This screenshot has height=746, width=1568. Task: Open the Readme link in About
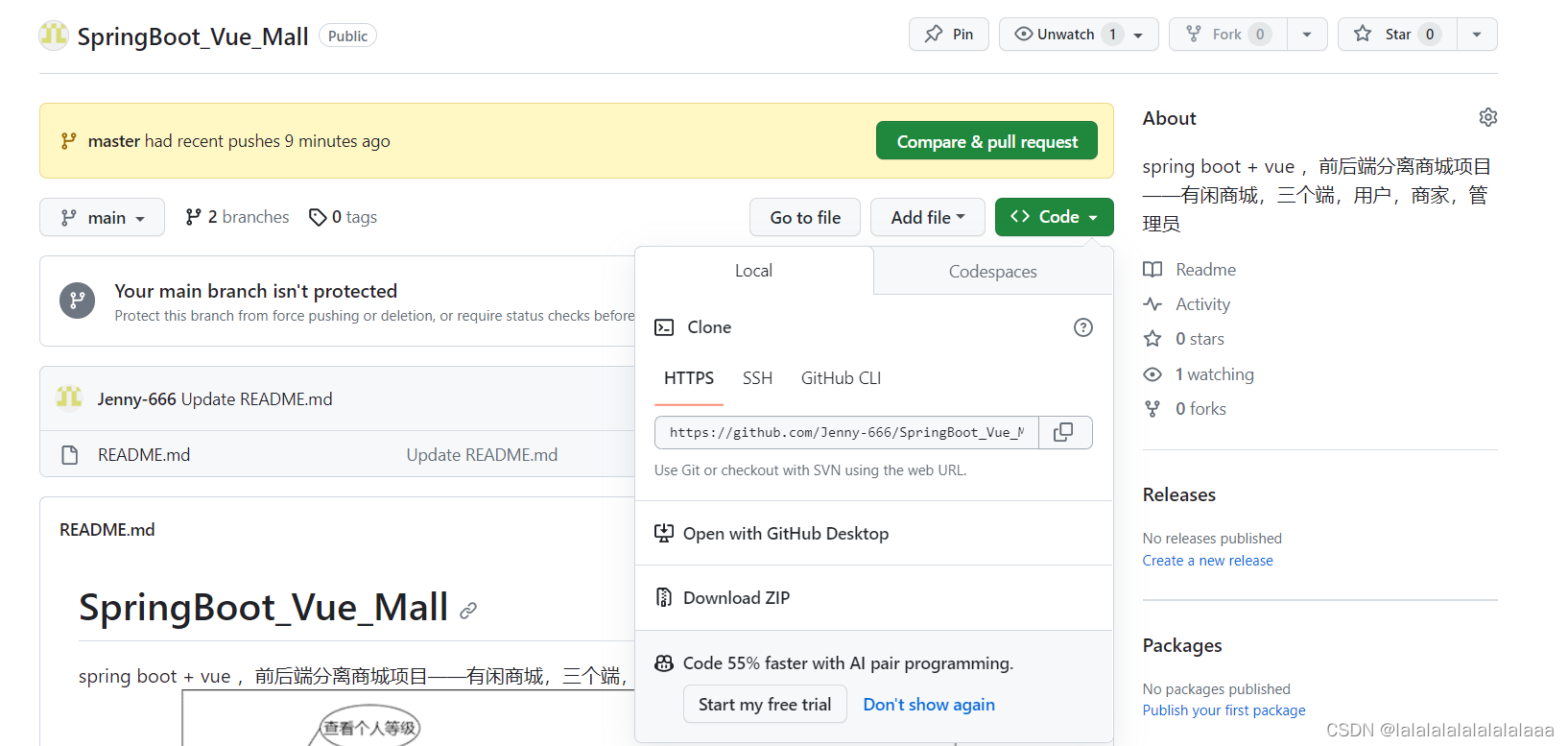coord(1205,270)
